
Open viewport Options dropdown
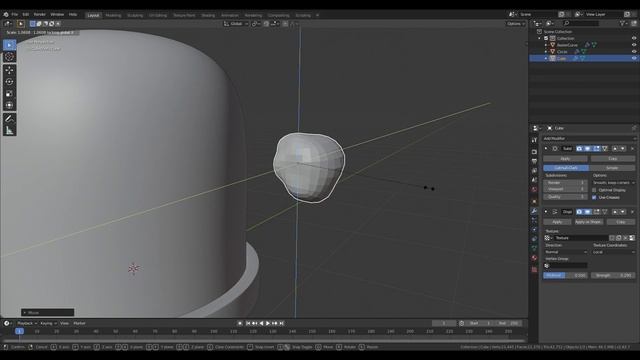(x=516, y=24)
